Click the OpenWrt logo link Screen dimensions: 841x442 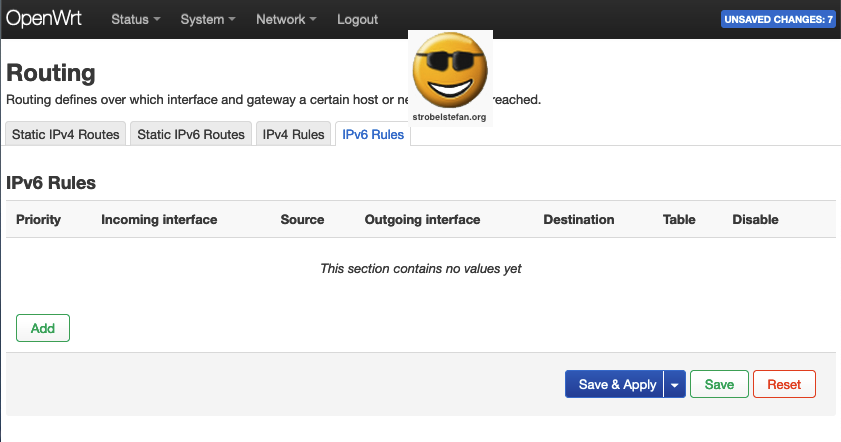point(44,19)
